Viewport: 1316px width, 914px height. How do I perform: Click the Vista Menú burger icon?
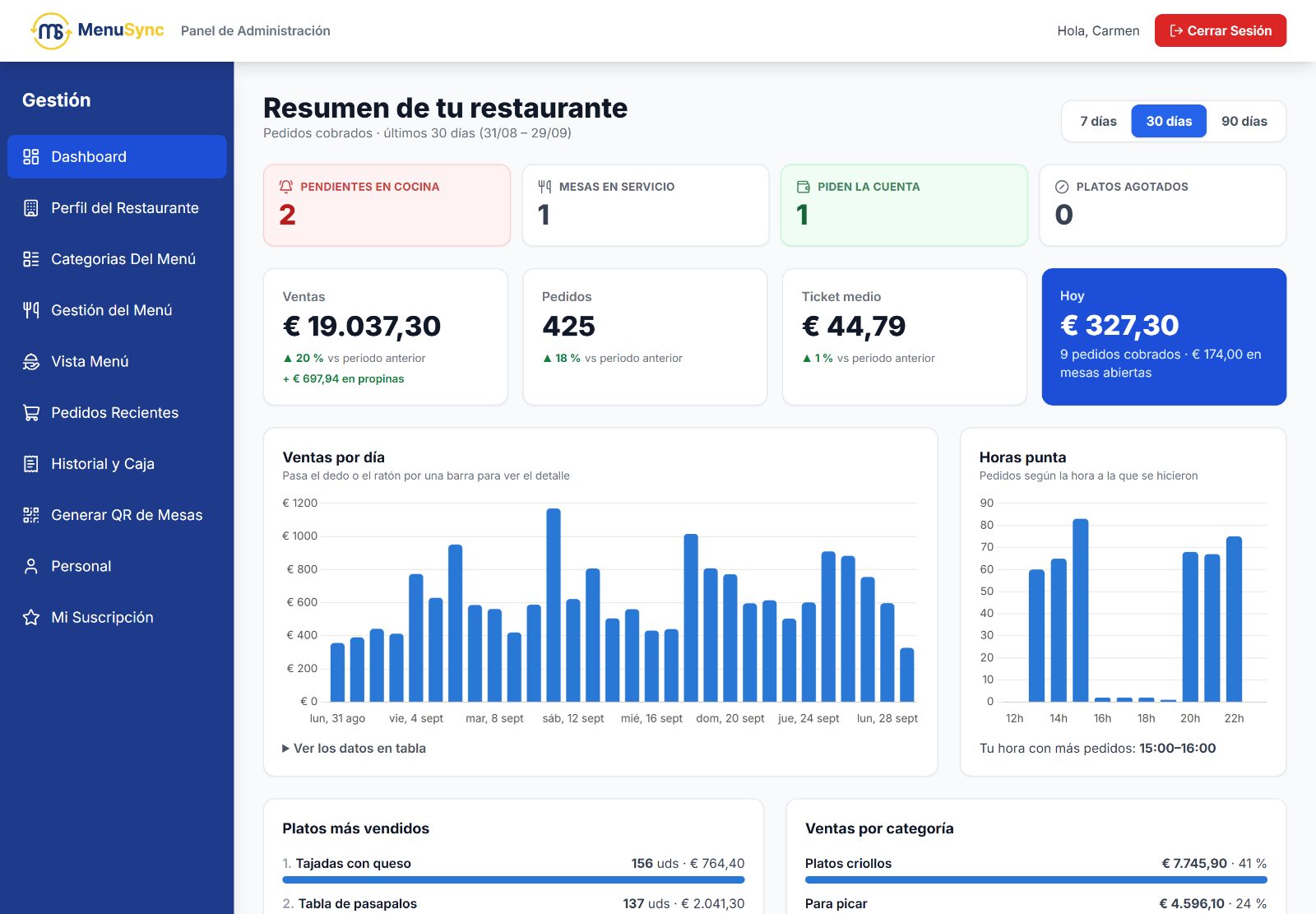[x=31, y=361]
